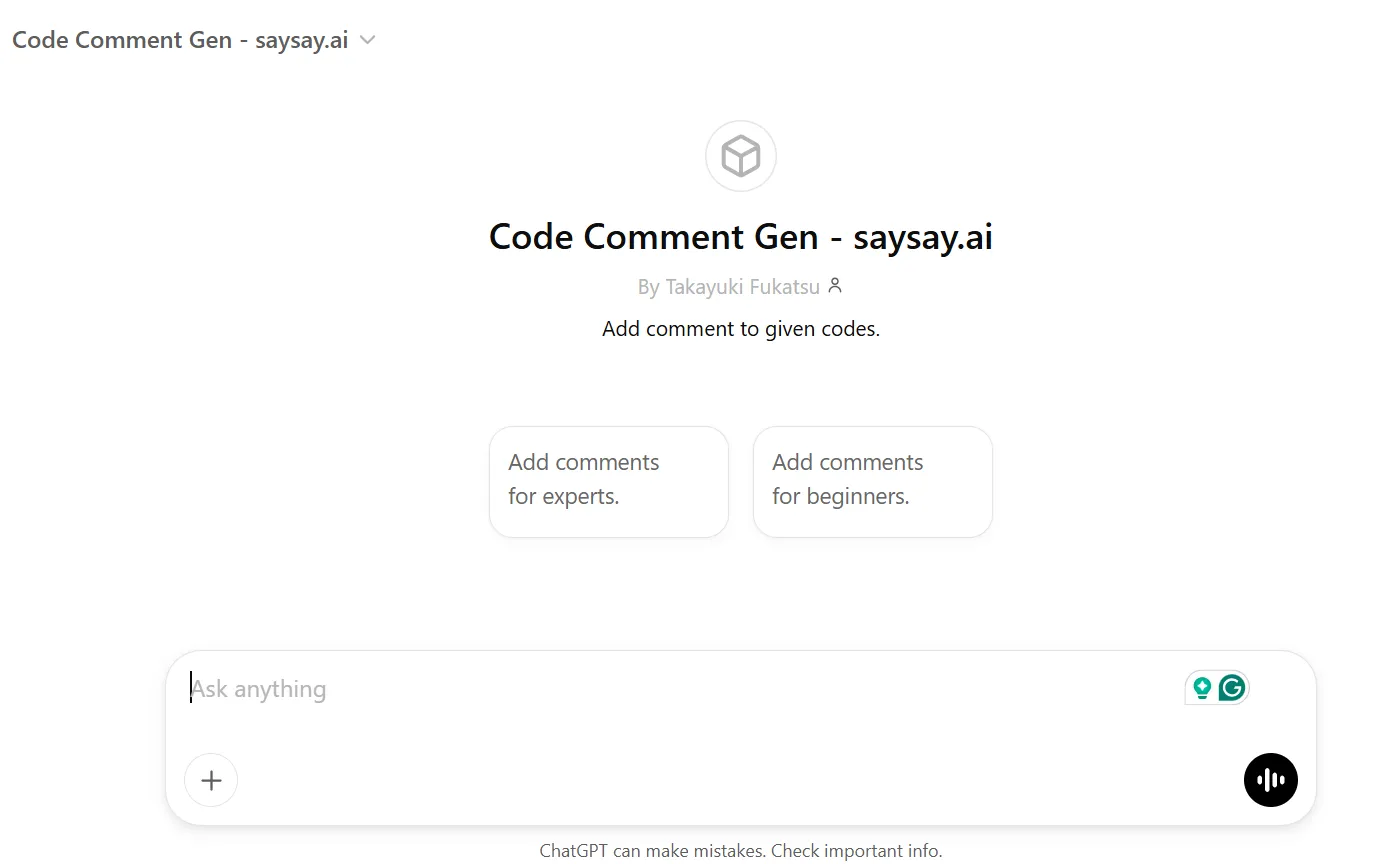Click the cube GPT logo icon

click(741, 156)
